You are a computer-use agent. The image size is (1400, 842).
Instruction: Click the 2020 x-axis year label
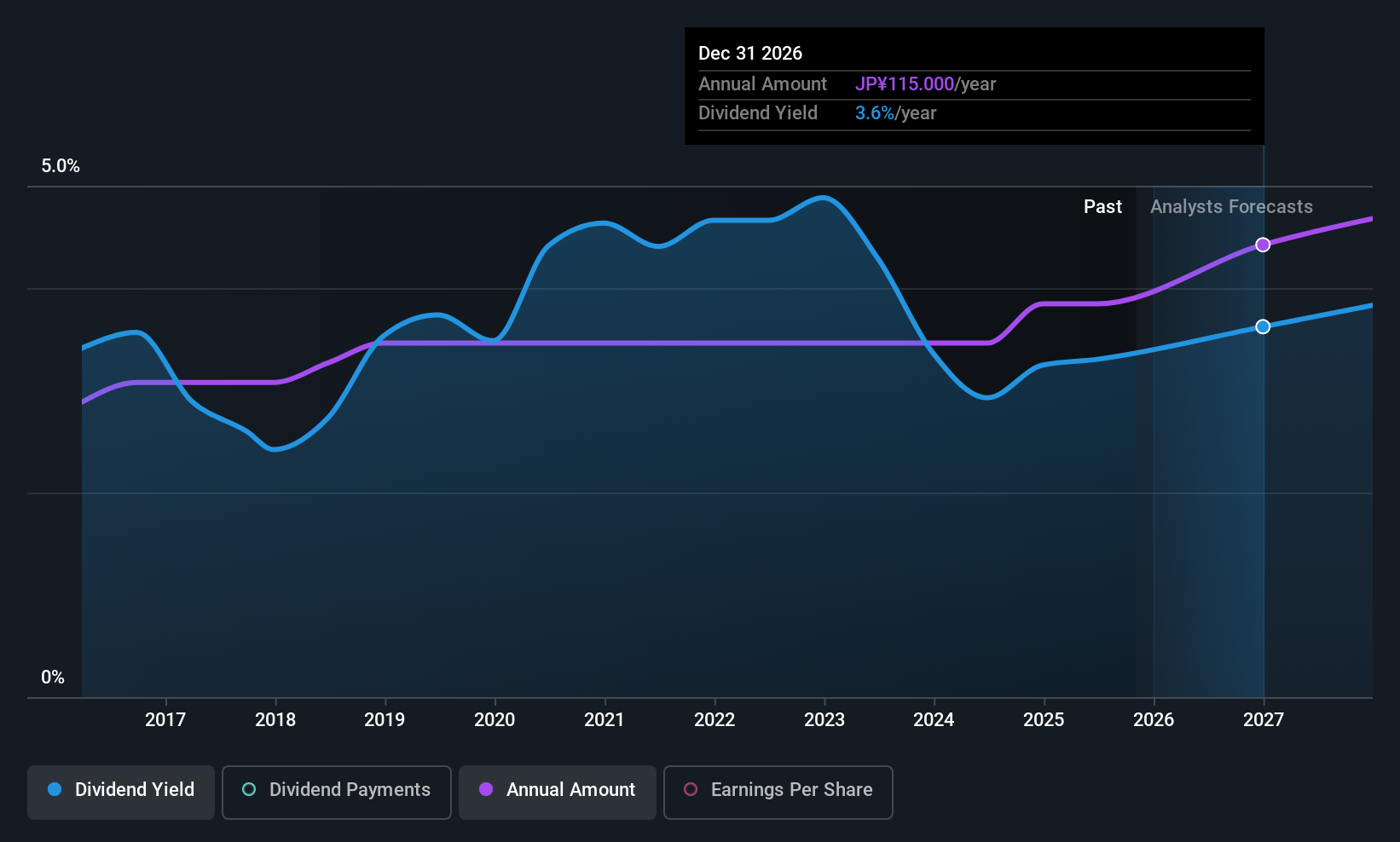coord(495,719)
